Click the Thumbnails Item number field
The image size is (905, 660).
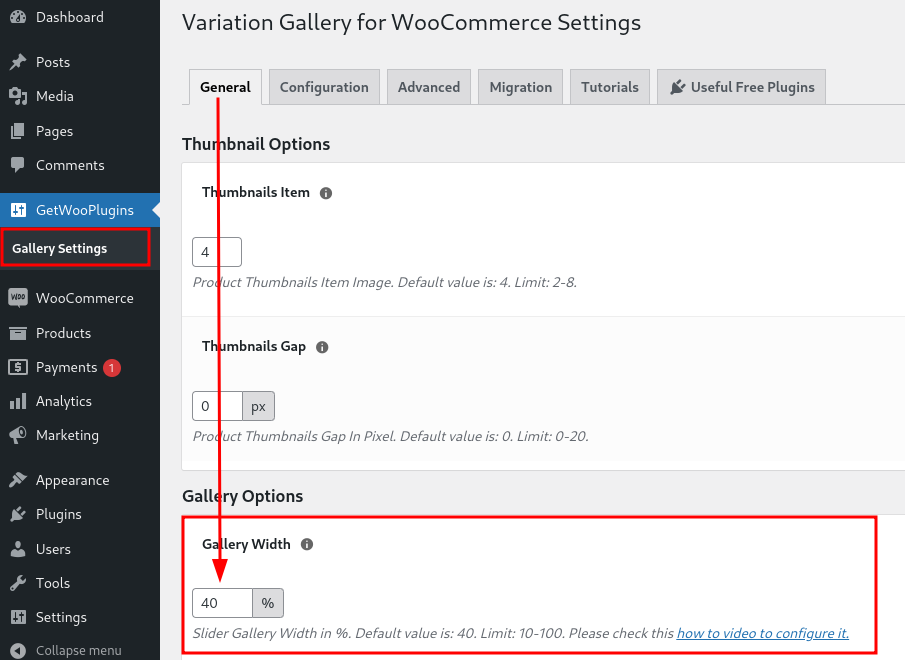pyautogui.click(x=217, y=252)
